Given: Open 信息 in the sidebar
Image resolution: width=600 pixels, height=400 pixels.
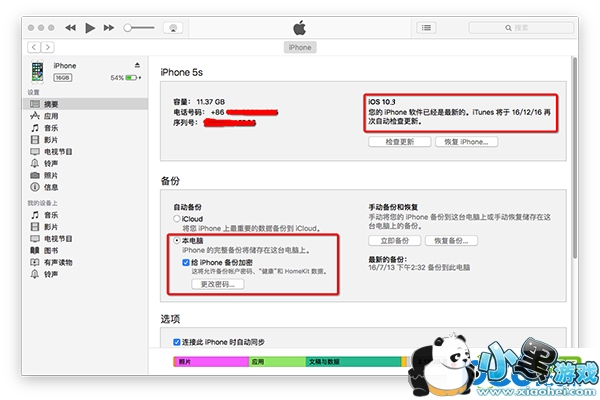Looking at the screenshot, I should [x=85, y=187].
